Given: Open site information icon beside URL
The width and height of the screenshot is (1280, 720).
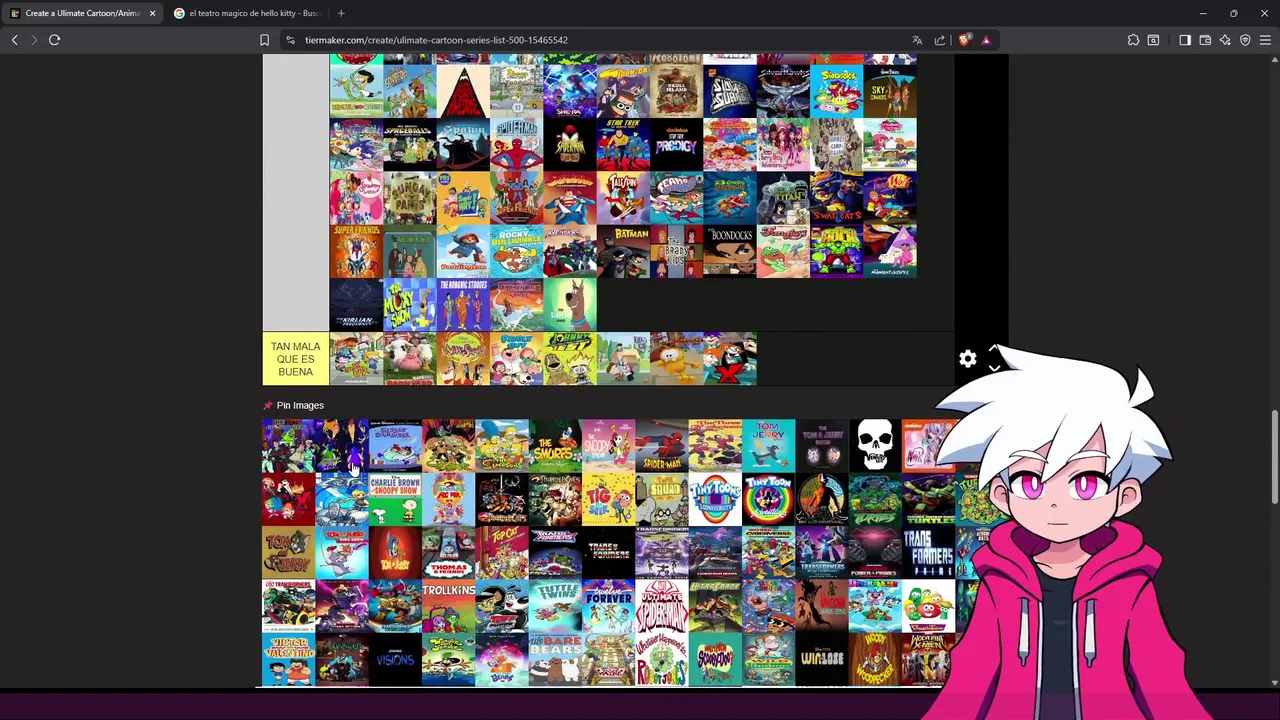Looking at the screenshot, I should pos(290,40).
